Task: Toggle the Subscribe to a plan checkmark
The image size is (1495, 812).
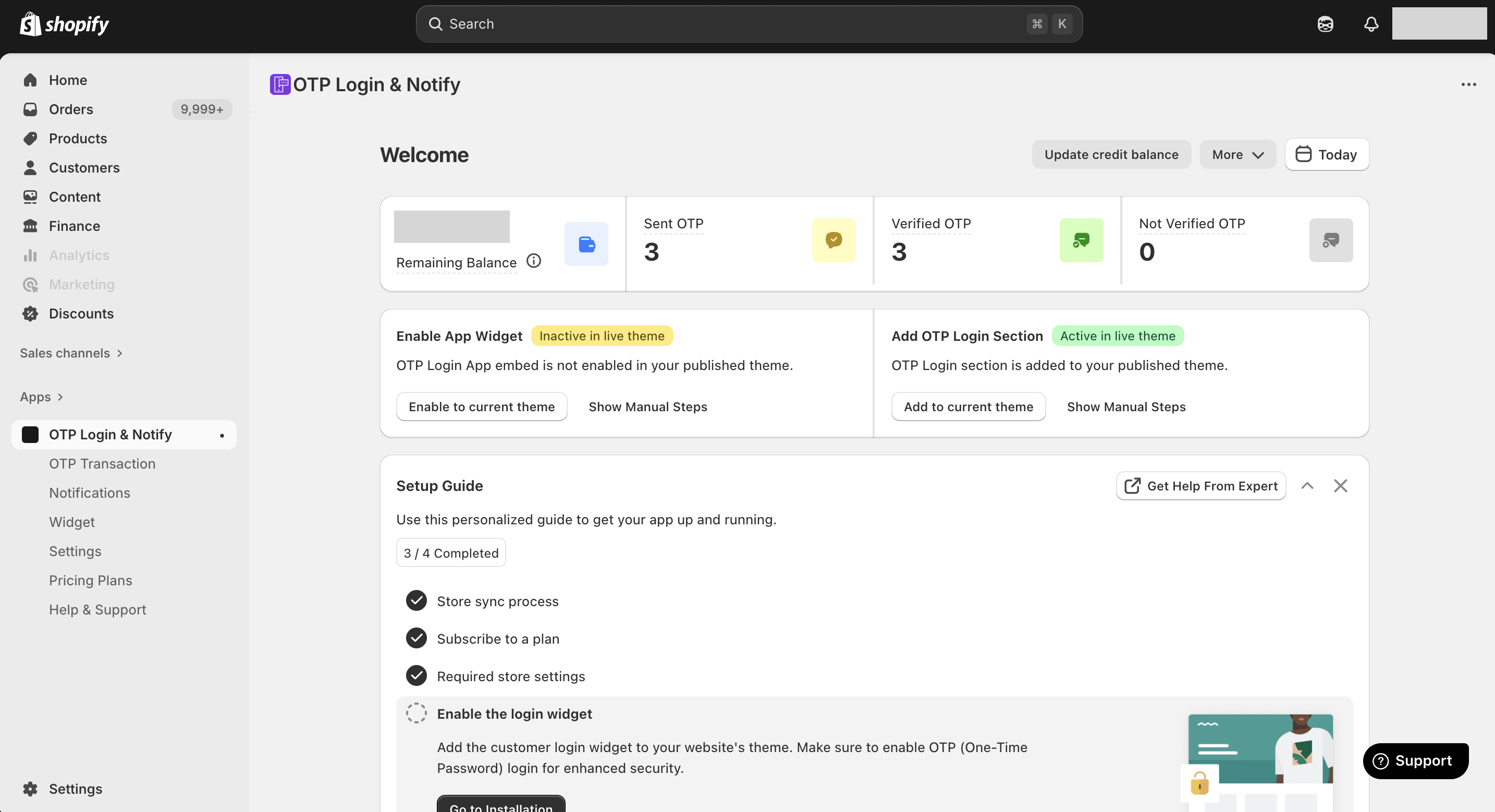Action: [x=416, y=638]
